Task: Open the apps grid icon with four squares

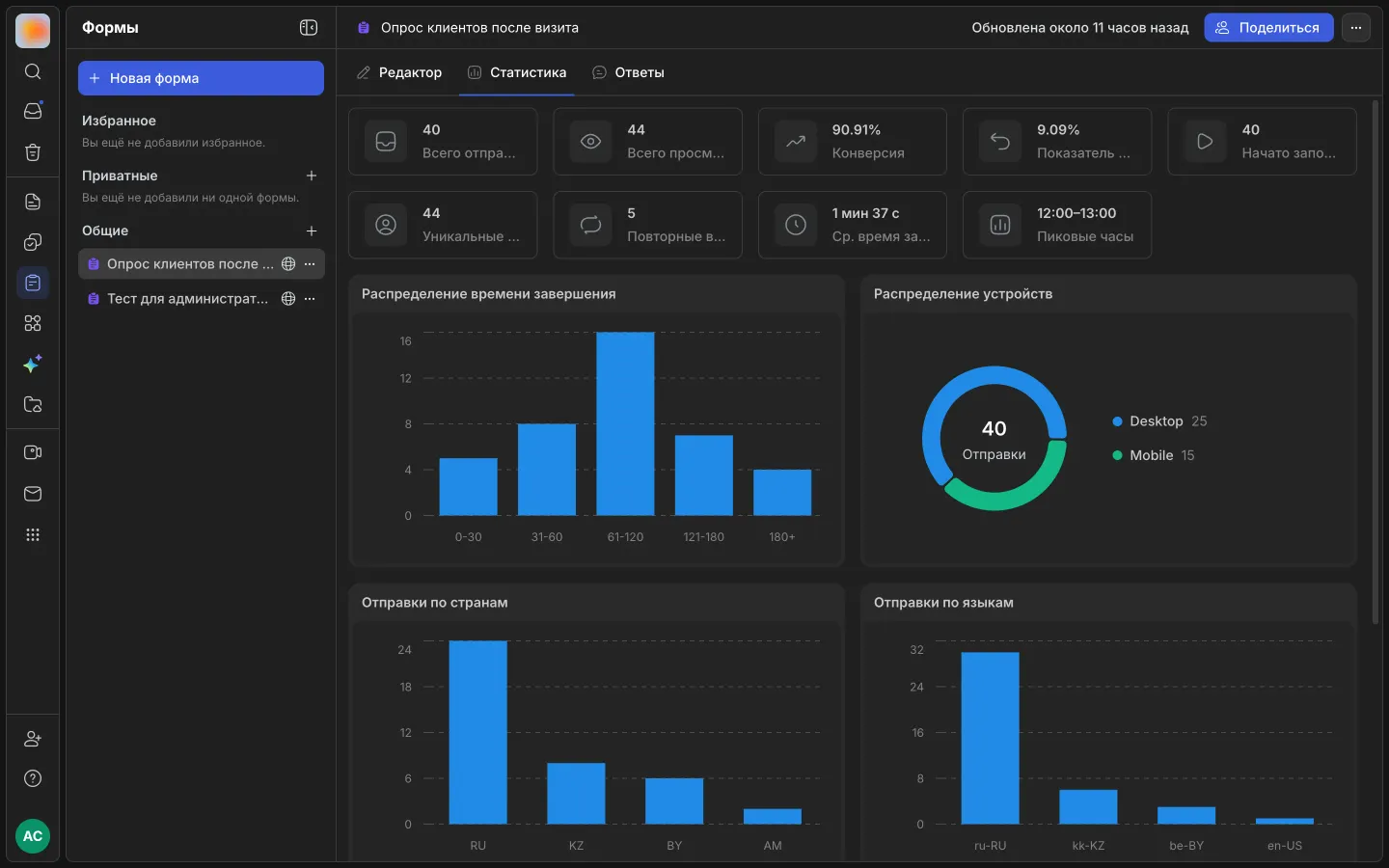Action: [x=33, y=323]
